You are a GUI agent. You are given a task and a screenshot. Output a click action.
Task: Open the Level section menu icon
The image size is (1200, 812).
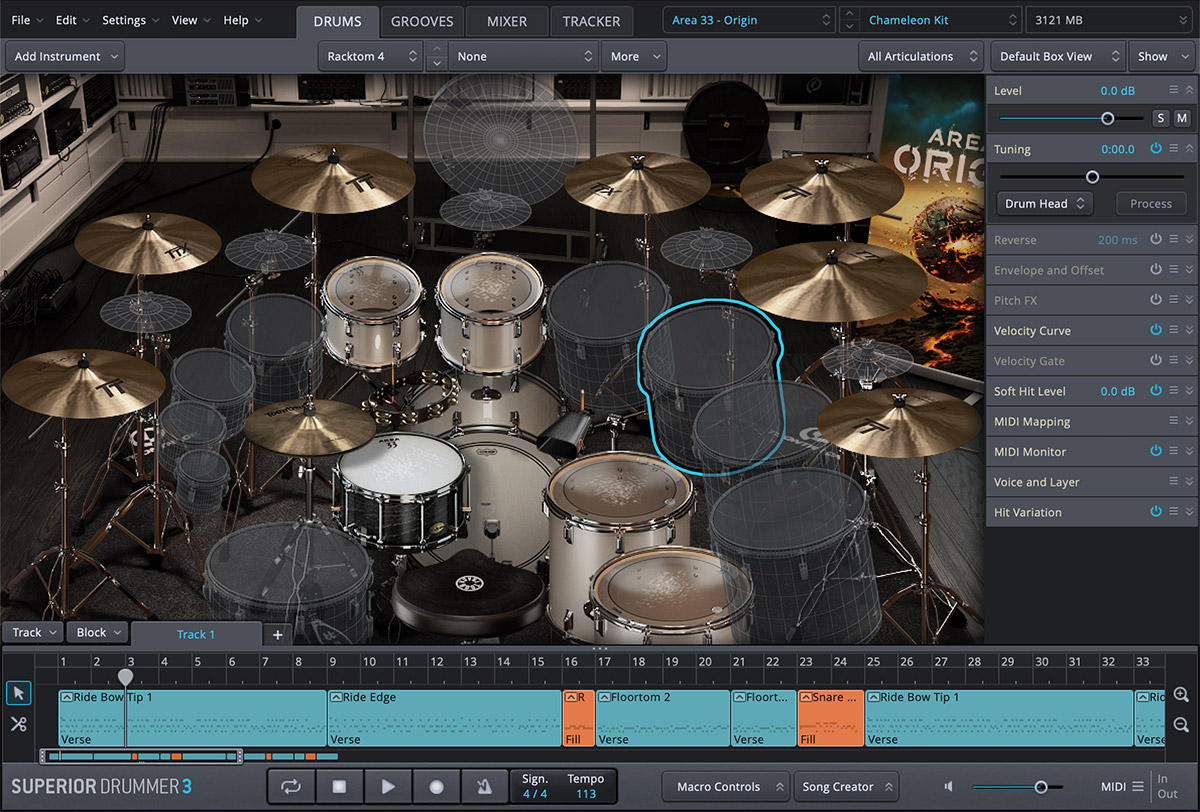pyautogui.click(x=1174, y=90)
